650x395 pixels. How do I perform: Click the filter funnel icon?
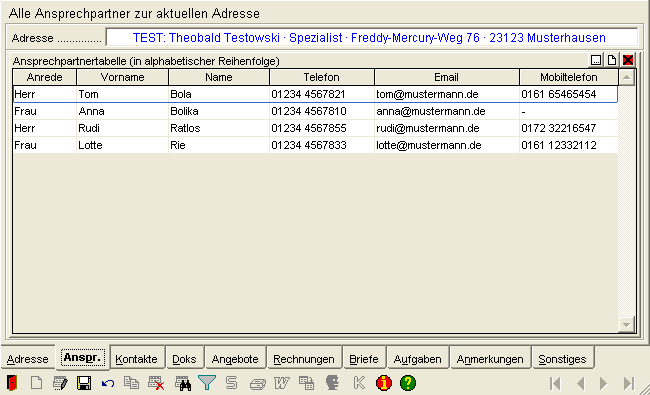pos(207,383)
